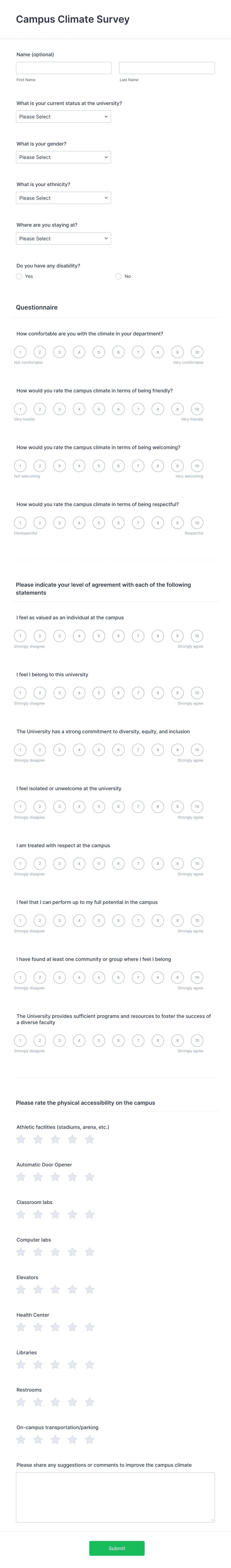
Task: Give Elevators two stars
Action: (38, 1290)
